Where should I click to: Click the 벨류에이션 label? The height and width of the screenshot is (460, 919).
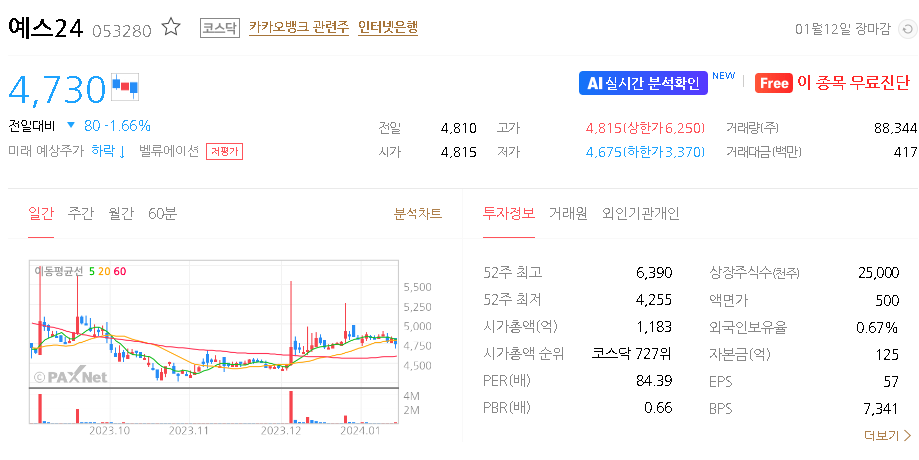click(x=169, y=151)
